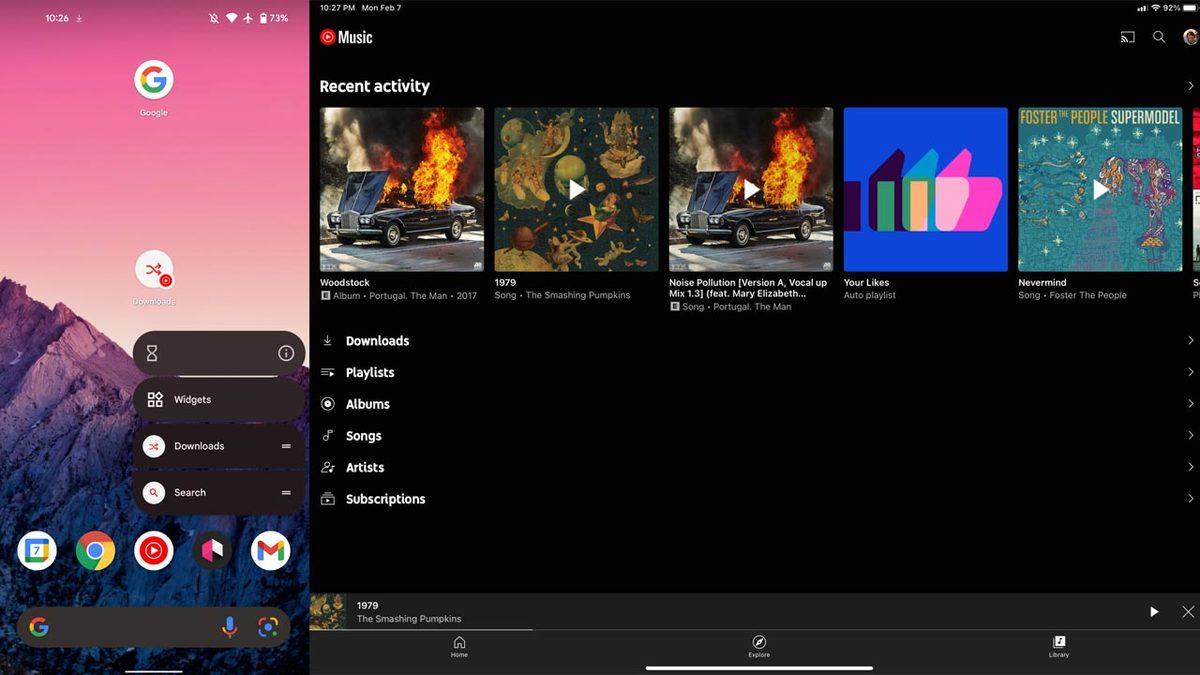Open YouTube Music search

tap(1159, 37)
